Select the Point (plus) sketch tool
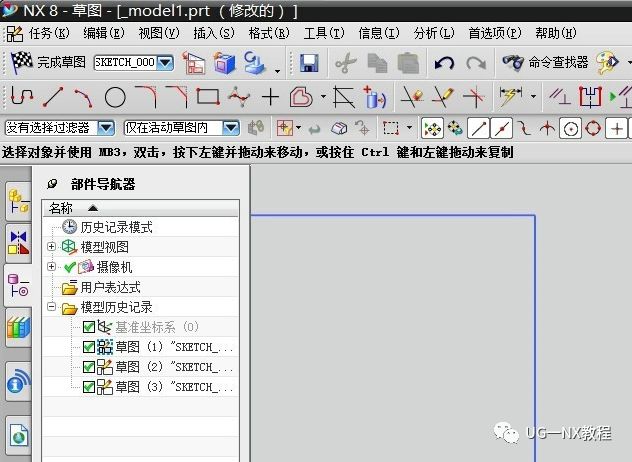The height and width of the screenshot is (462, 632). 270,97
